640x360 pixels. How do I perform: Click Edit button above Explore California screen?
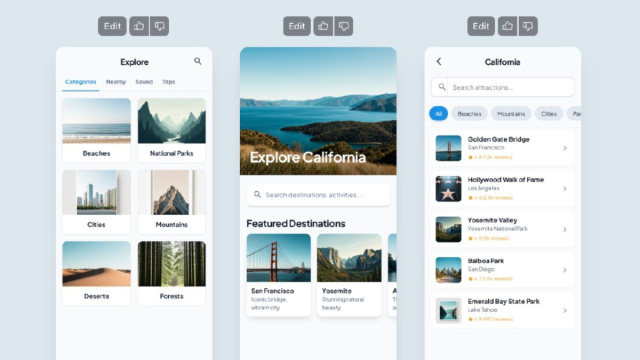(297, 26)
